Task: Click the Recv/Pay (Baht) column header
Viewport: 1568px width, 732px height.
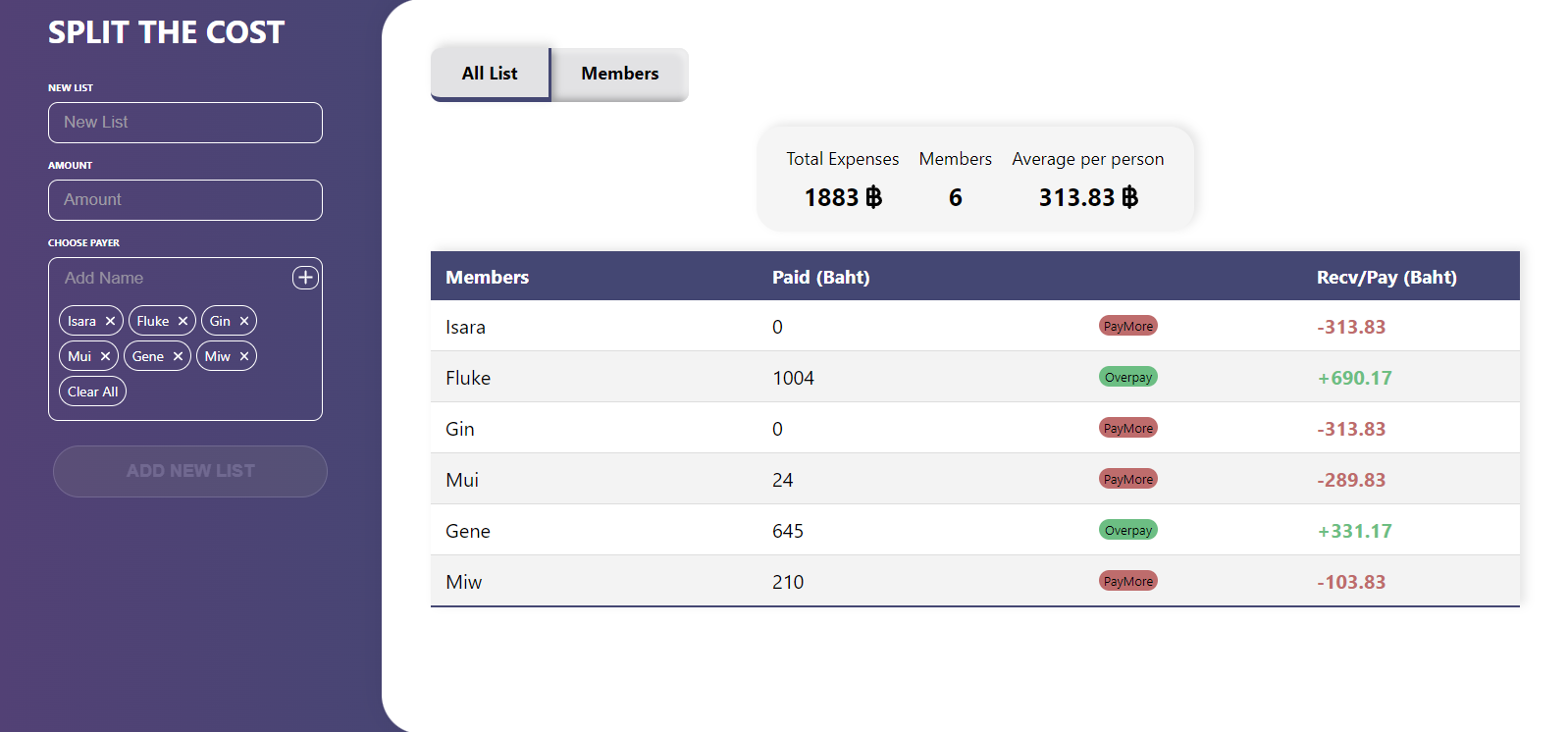Action: 1386,277
